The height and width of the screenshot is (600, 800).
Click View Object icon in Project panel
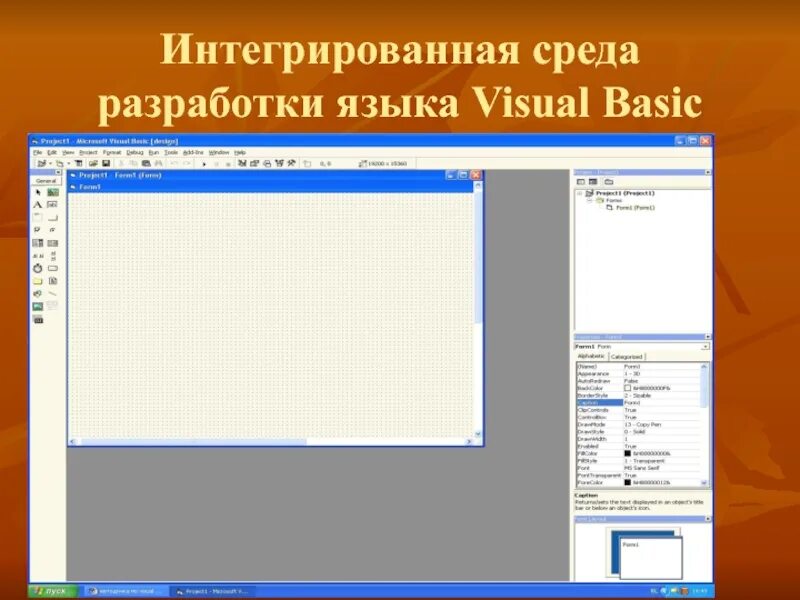(x=593, y=182)
